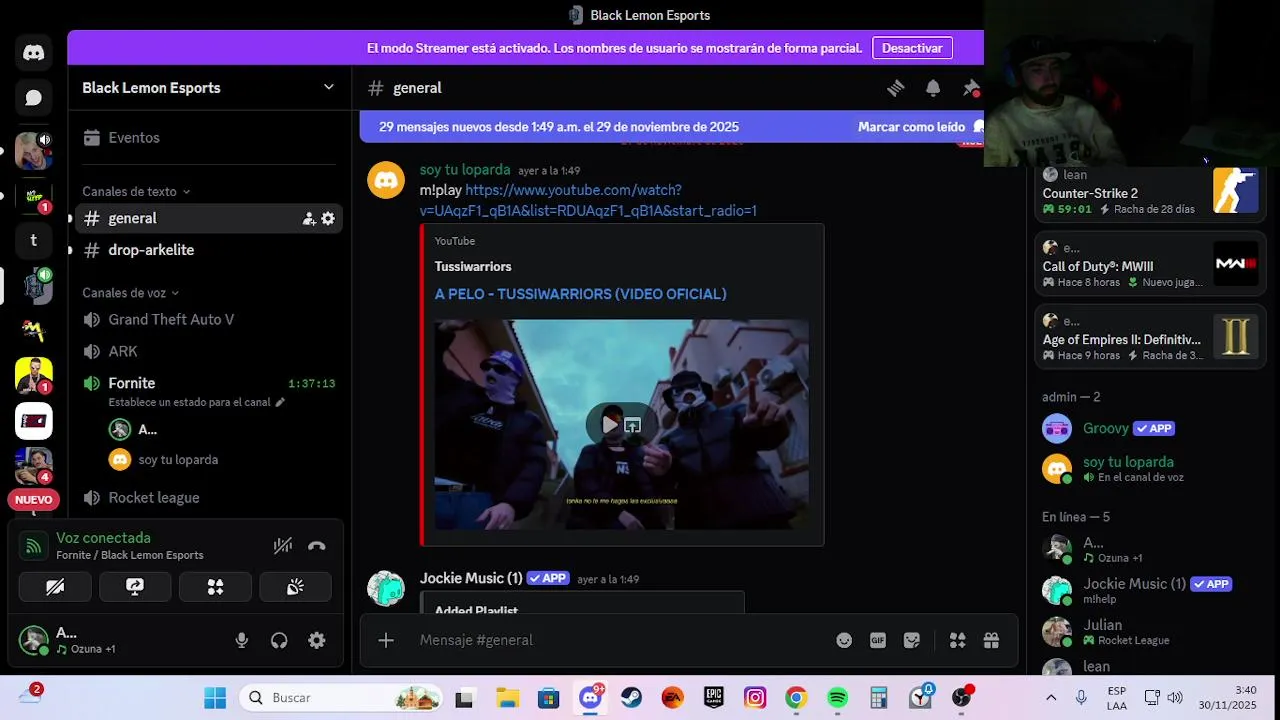Open voice connection info signal icon
The height and width of the screenshot is (720, 1280).
(x=34, y=546)
